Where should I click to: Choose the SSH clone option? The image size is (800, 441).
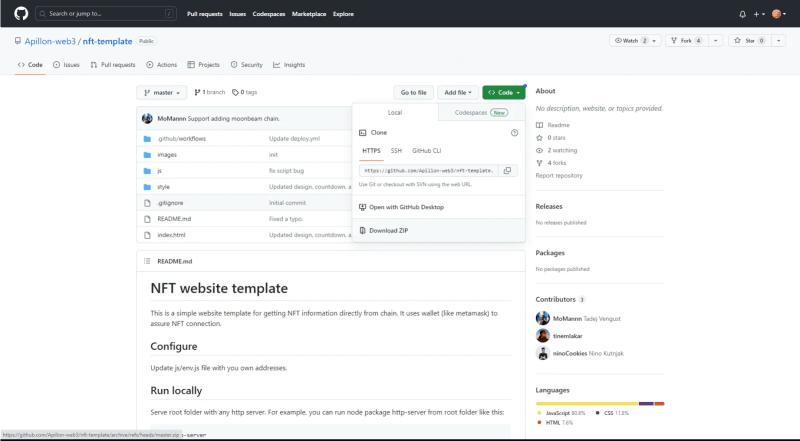coord(396,151)
